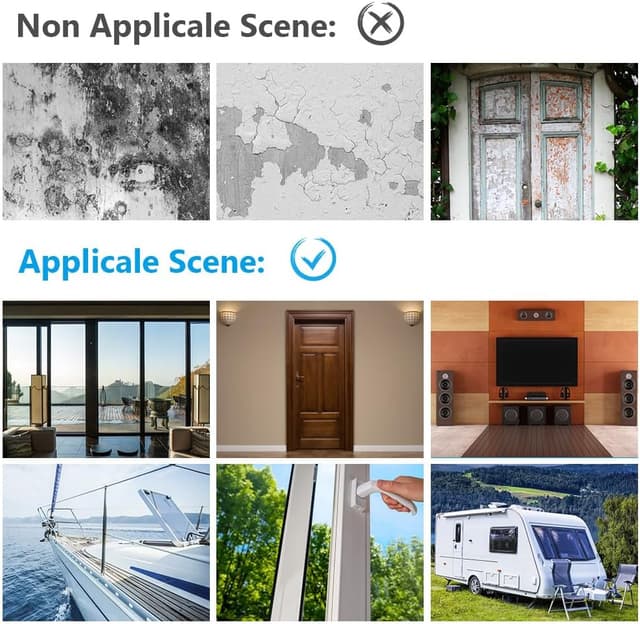Click the white window handle in hand
The image size is (640, 624).
point(382,496)
